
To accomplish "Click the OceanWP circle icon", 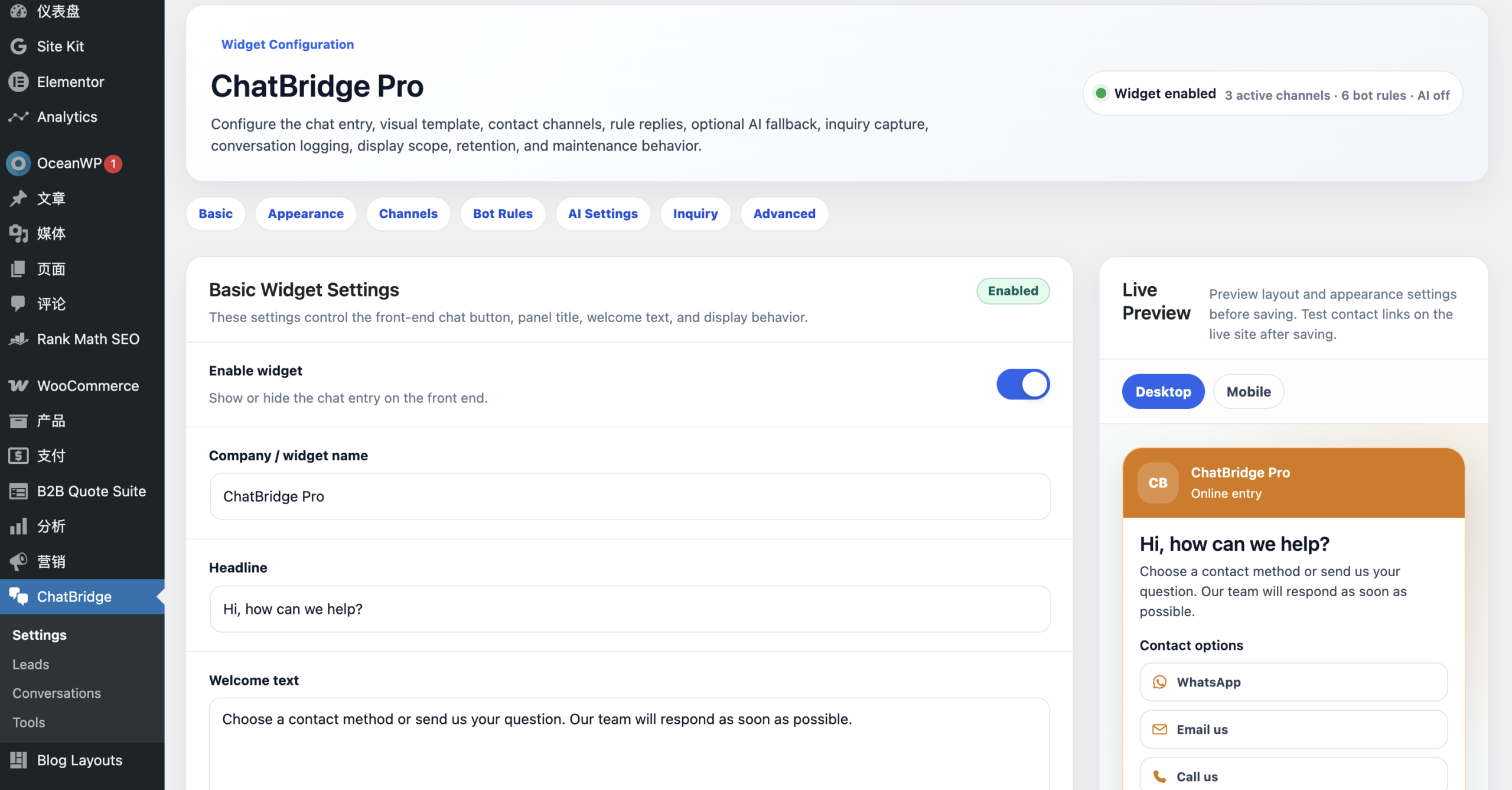I will pyautogui.click(x=18, y=164).
